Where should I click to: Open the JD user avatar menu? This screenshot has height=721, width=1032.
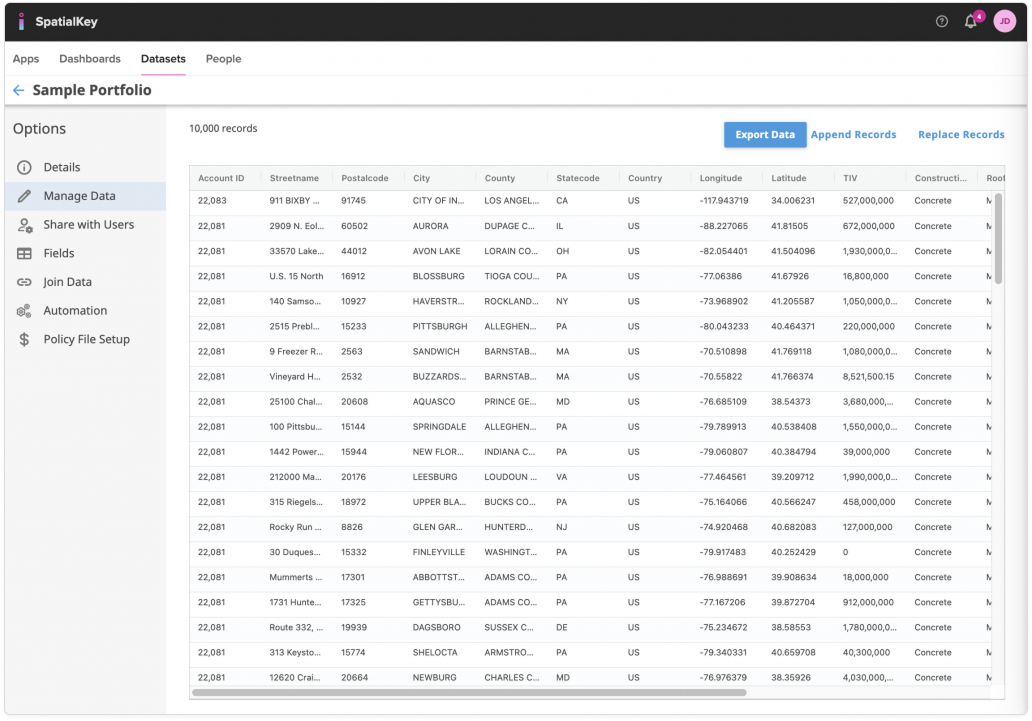(x=1004, y=20)
